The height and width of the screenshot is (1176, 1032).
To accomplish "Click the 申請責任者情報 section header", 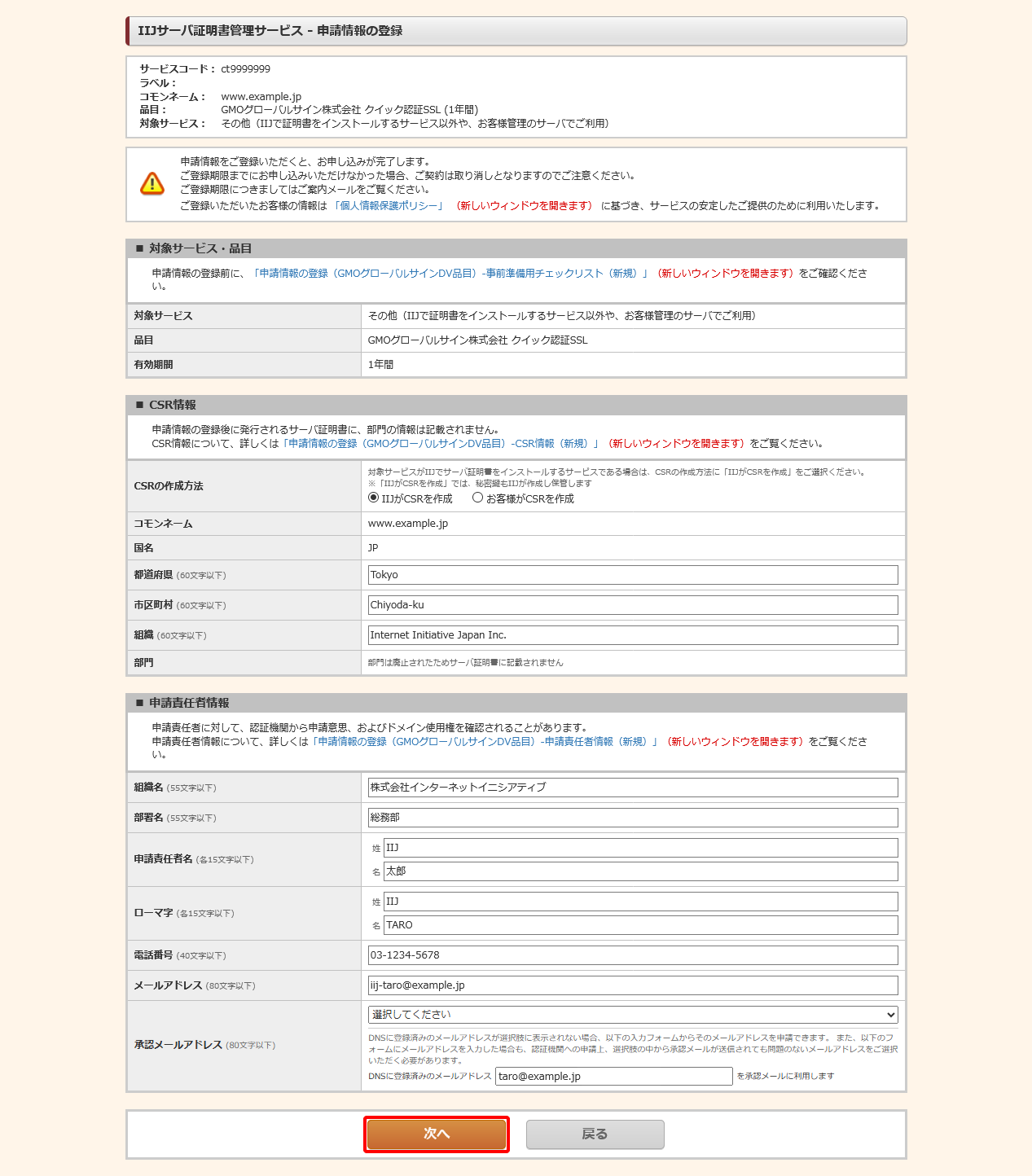I will [x=516, y=703].
